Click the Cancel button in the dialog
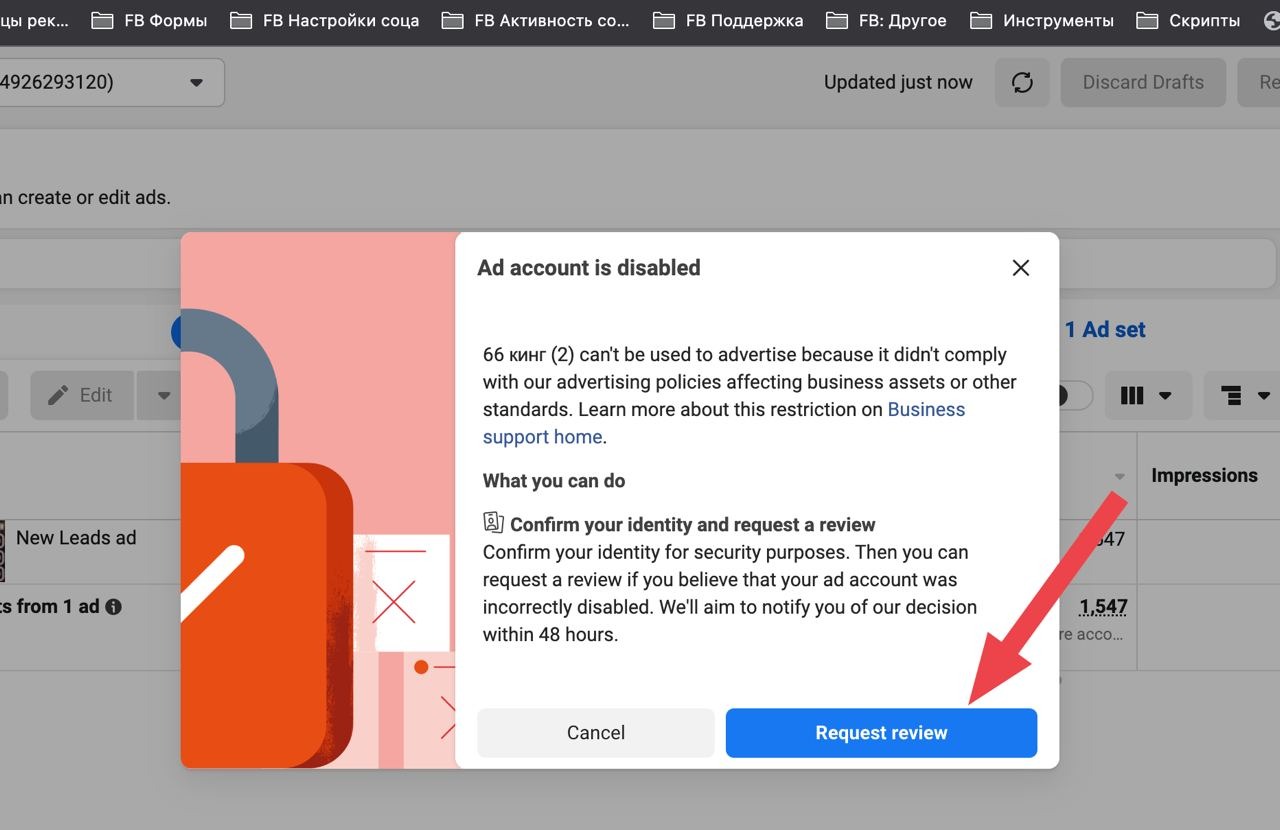Screen dimensions: 1280x830 click(x=596, y=733)
